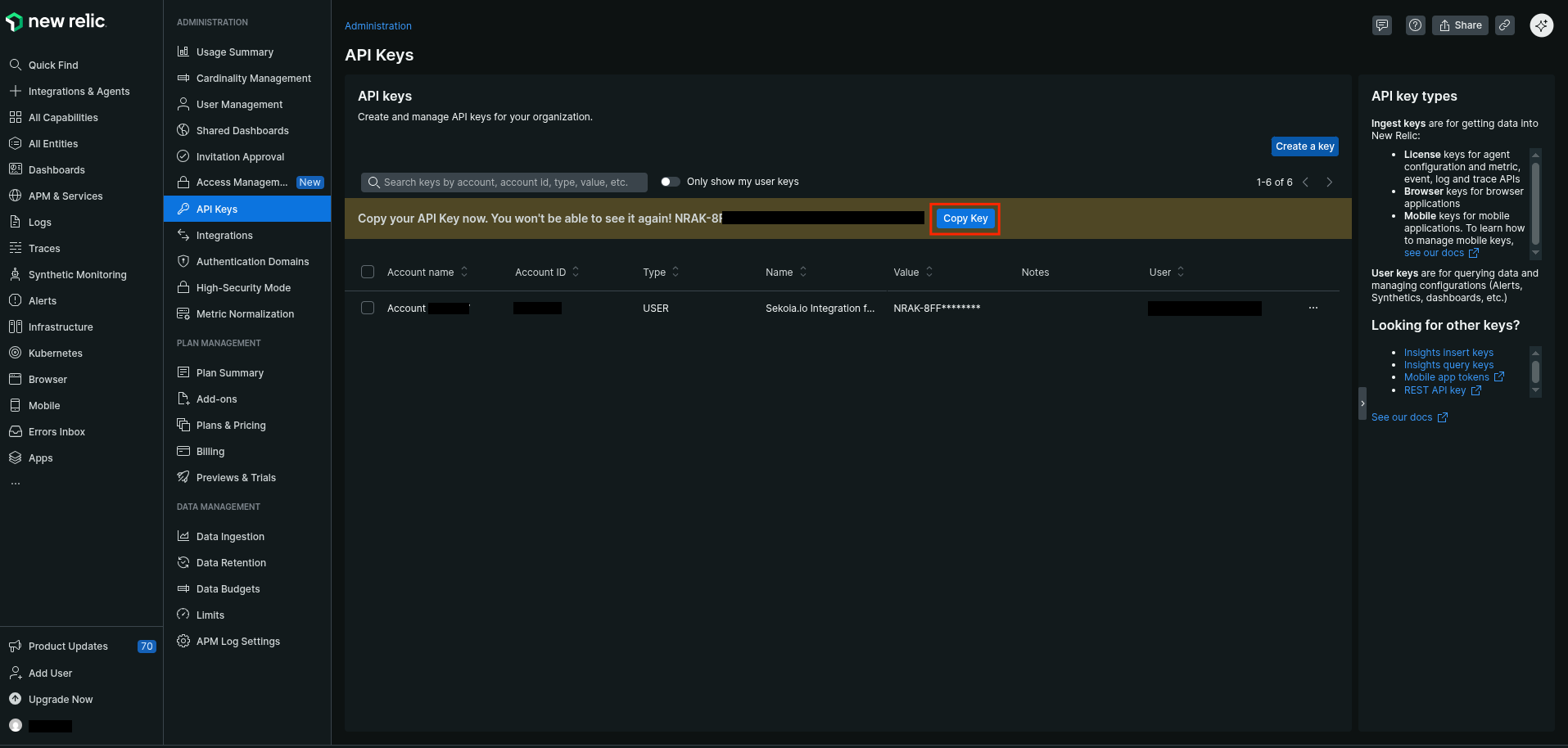Image resolution: width=1568 pixels, height=748 pixels.
Task: Open the row actions ellipsis menu
Action: (1313, 309)
